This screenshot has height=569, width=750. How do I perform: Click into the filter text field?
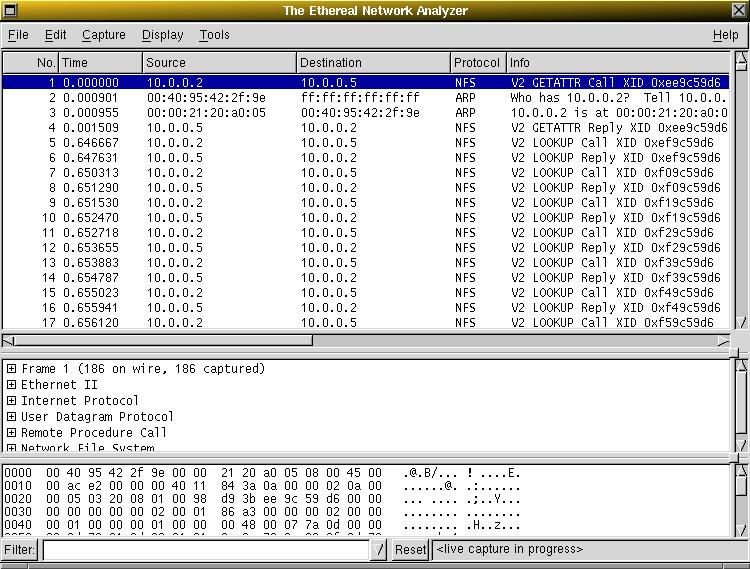(x=206, y=549)
